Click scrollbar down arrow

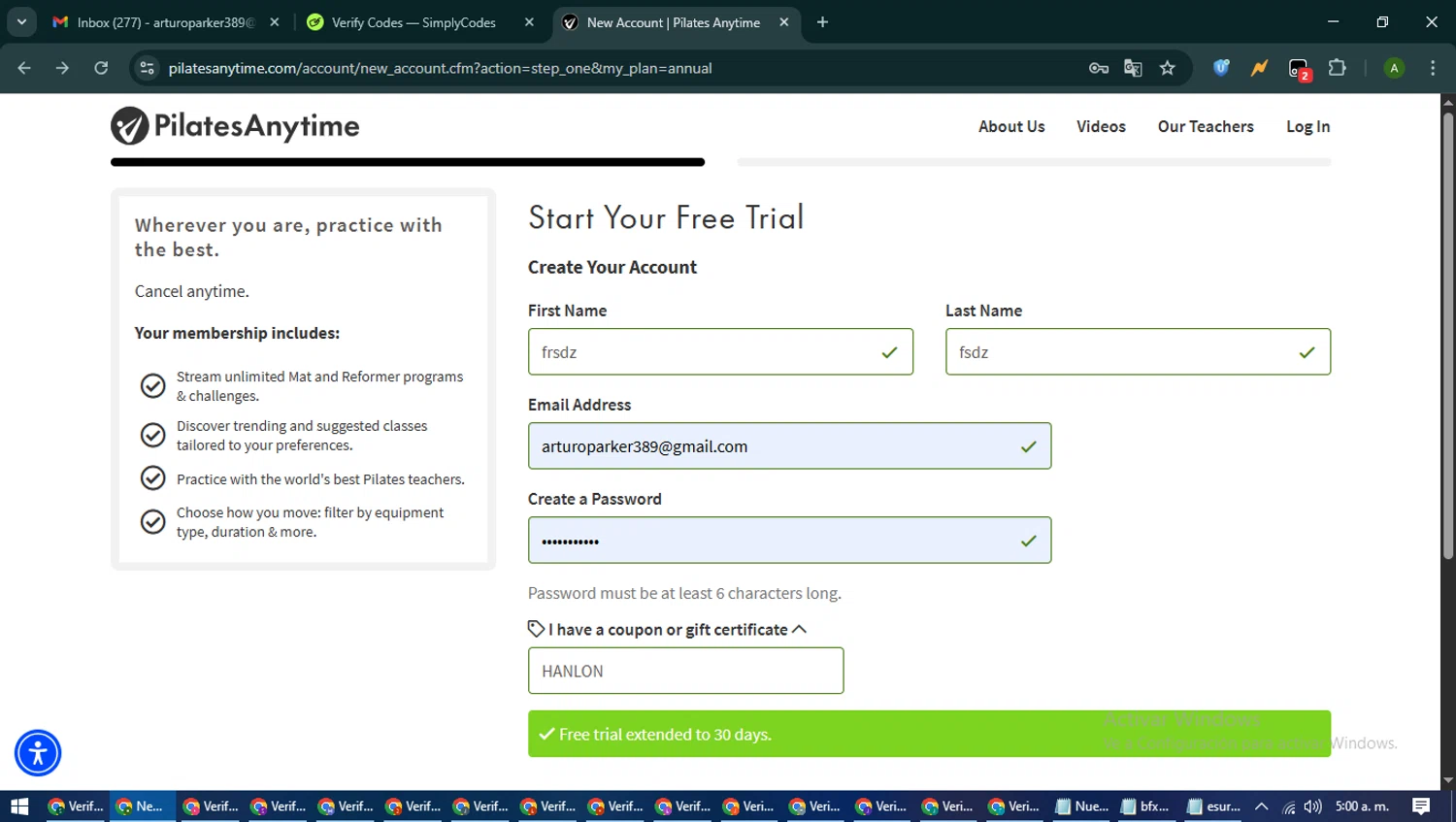(1447, 780)
